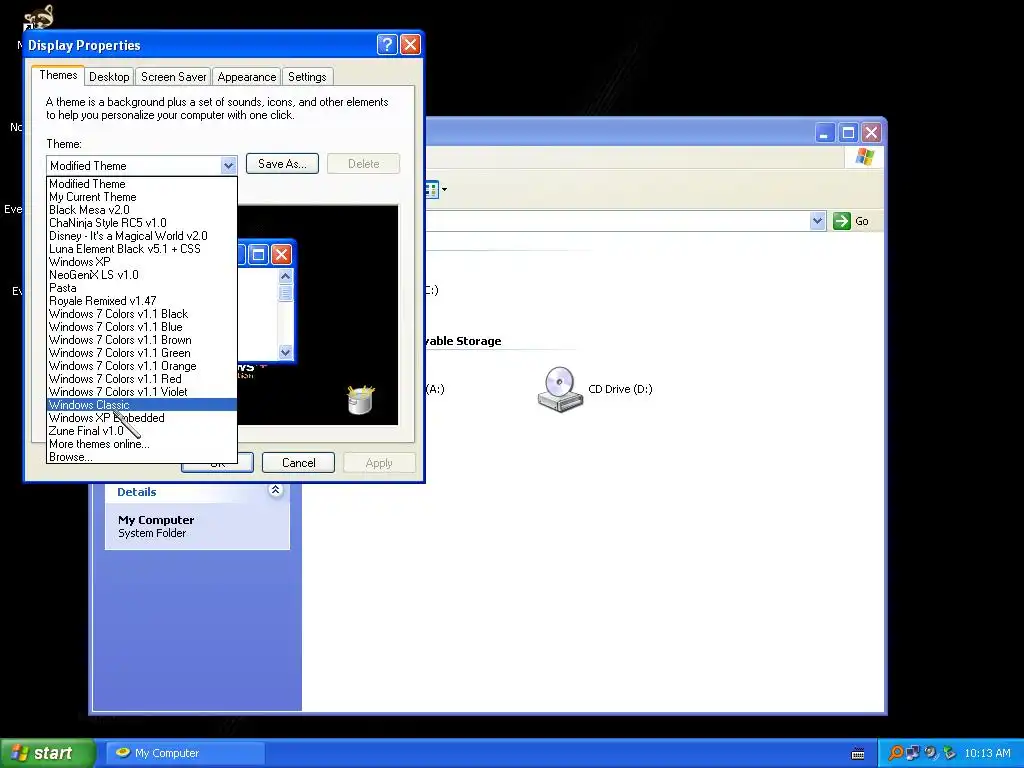1024x768 pixels.
Task: Select the Windows XP theme entry
Action: (142, 262)
